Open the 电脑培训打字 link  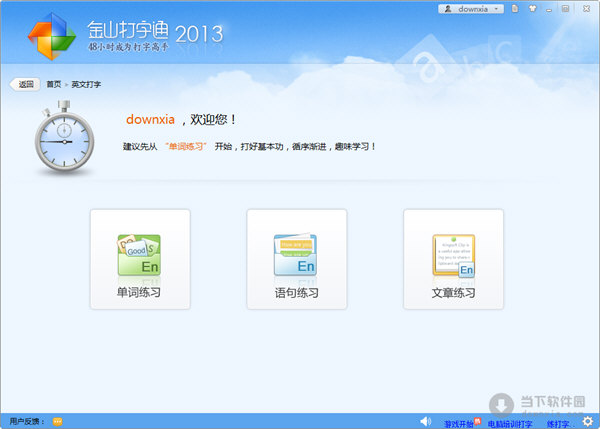(x=510, y=424)
